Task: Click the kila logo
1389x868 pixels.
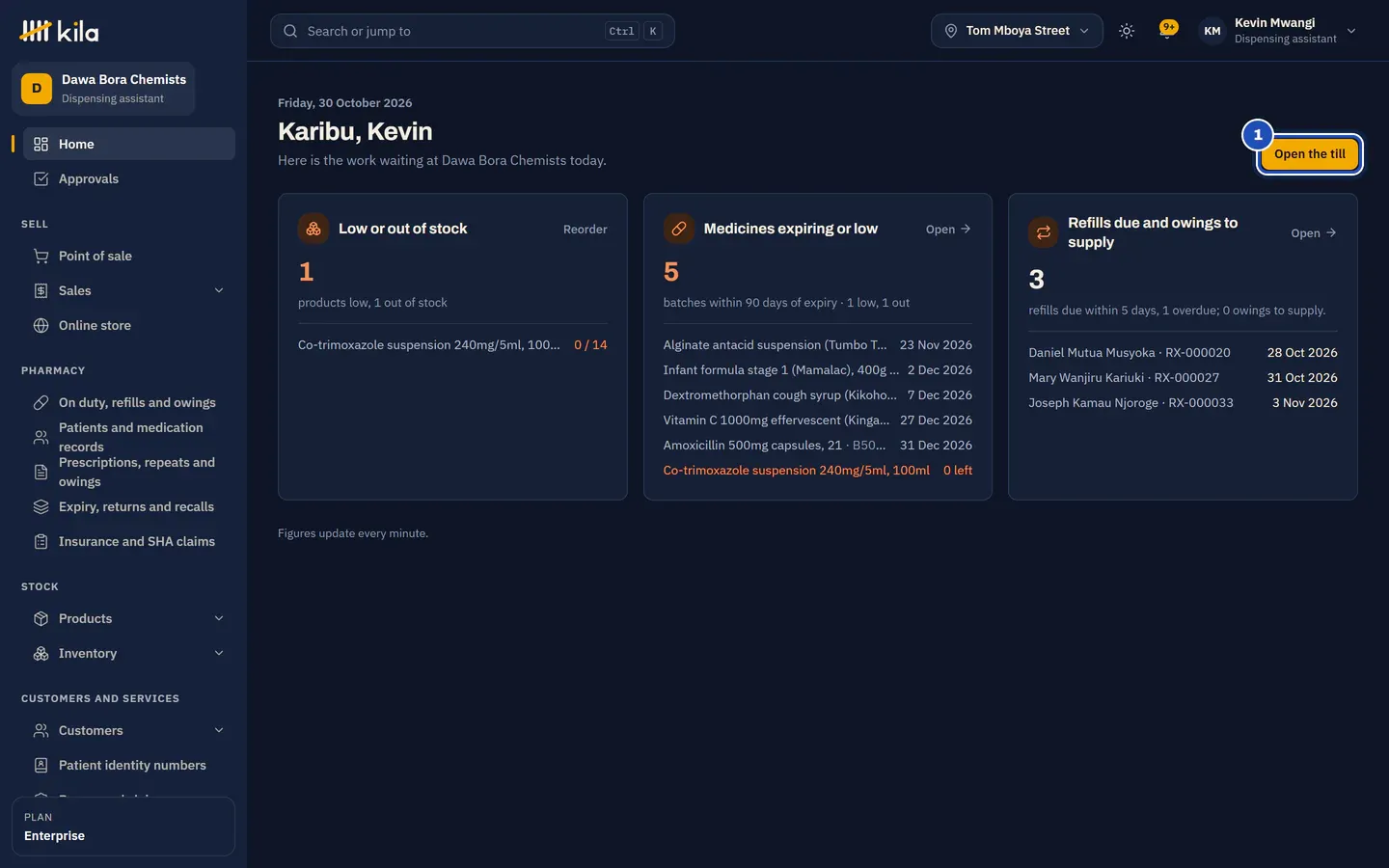Action: tap(59, 31)
